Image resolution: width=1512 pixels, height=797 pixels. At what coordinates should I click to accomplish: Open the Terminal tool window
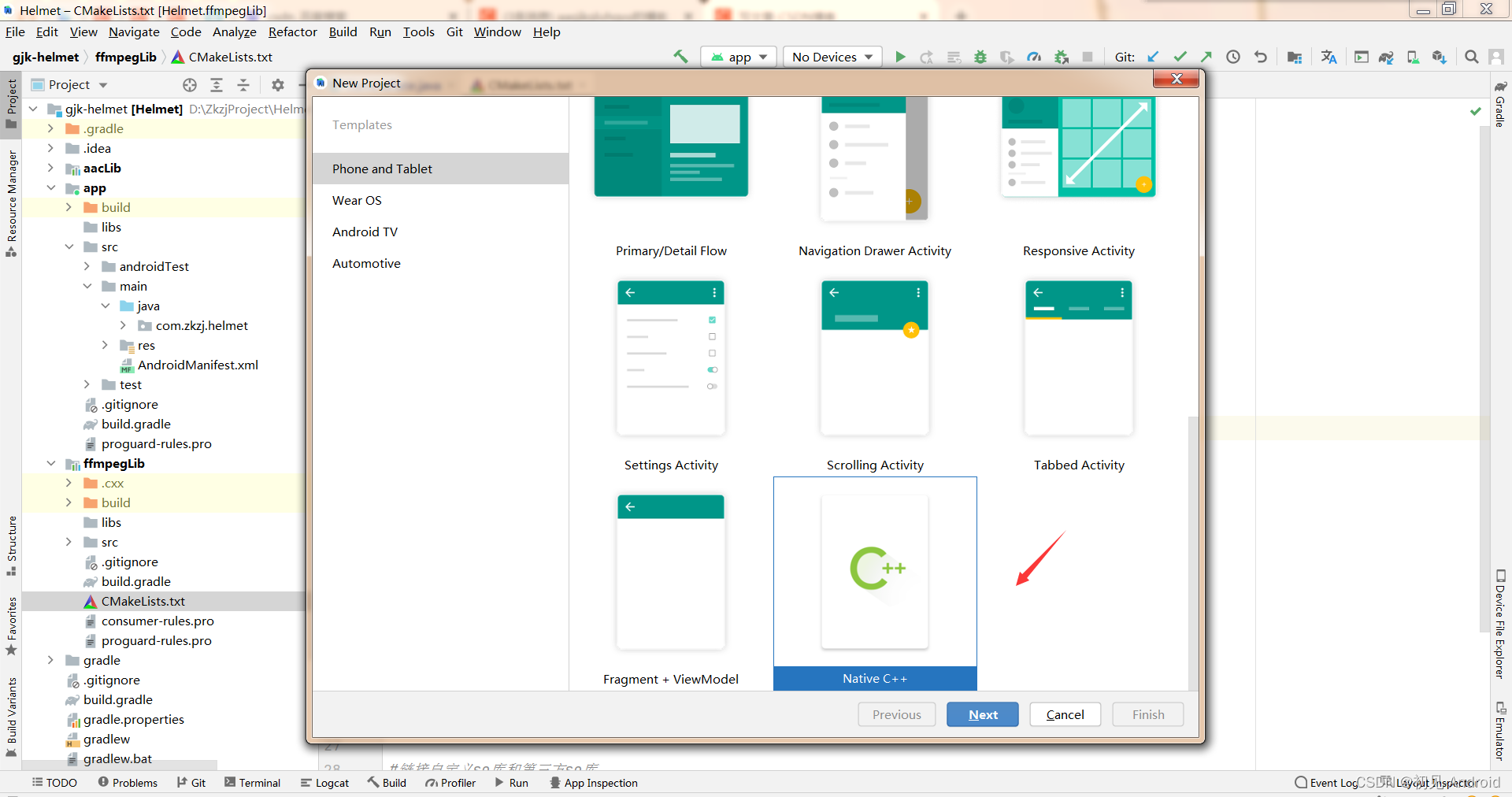[252, 783]
